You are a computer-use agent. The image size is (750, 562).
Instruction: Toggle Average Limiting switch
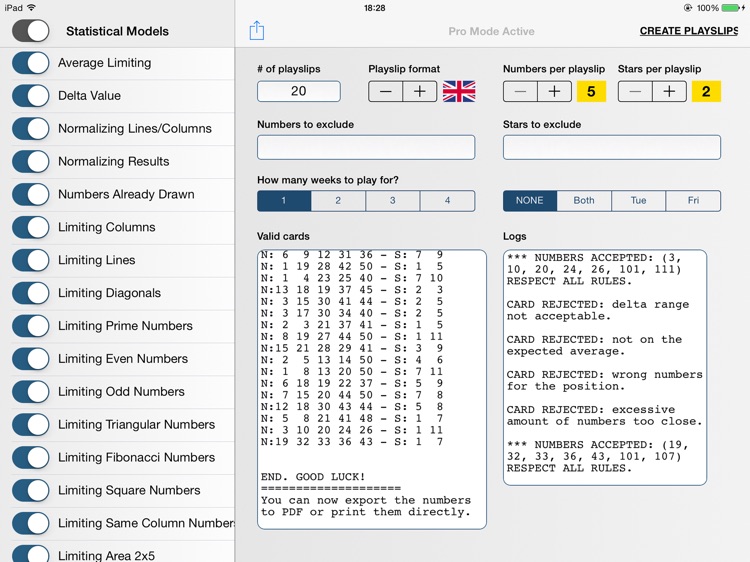(31, 63)
